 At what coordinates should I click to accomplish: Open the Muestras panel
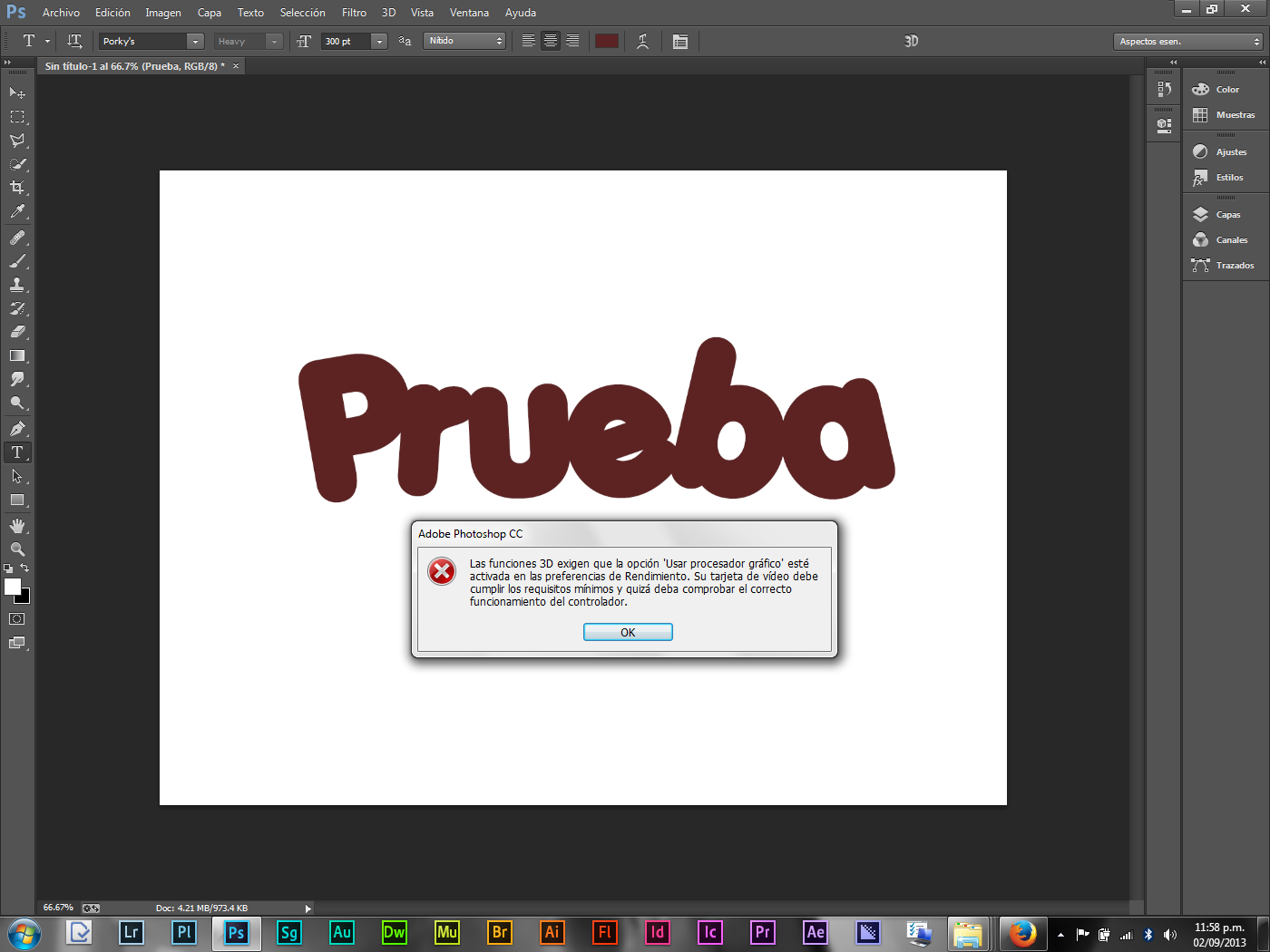[1226, 114]
